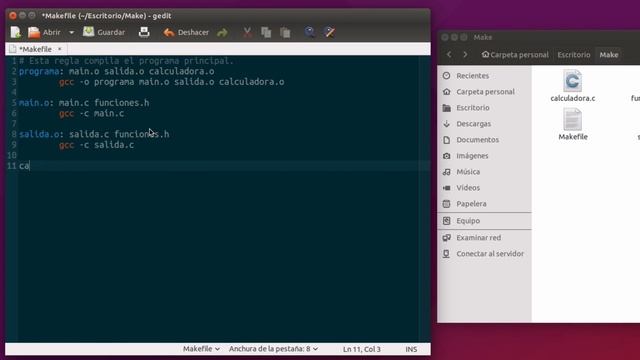Navigate to Carpeta personal in path bar
The image size is (640, 360).
point(515,55)
